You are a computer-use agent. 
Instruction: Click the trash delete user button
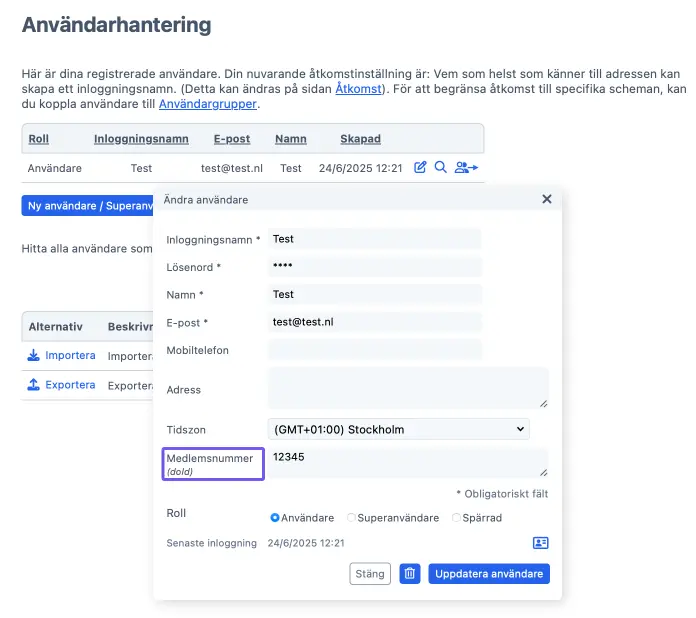(x=410, y=574)
